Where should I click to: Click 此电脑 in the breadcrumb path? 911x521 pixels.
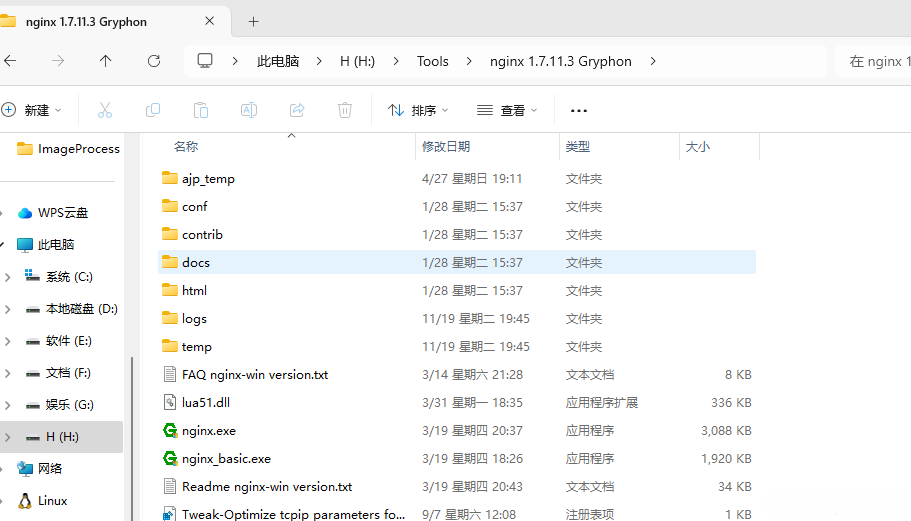click(x=278, y=61)
